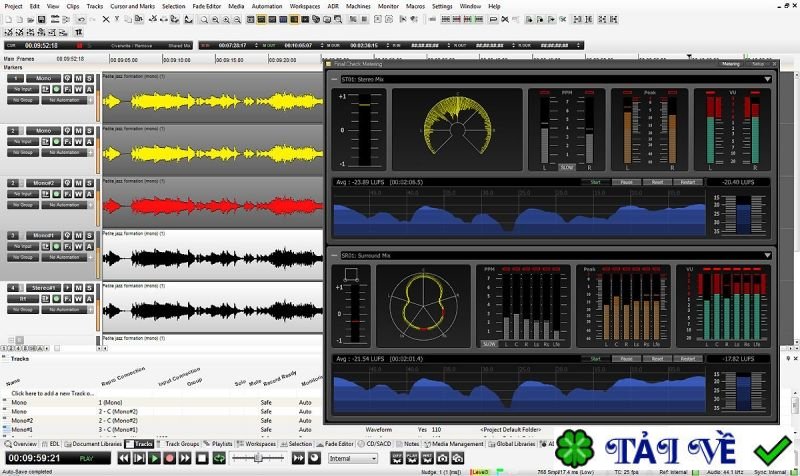
Task: Click Restart in the Surround Mix loudness section
Action: coord(688,359)
